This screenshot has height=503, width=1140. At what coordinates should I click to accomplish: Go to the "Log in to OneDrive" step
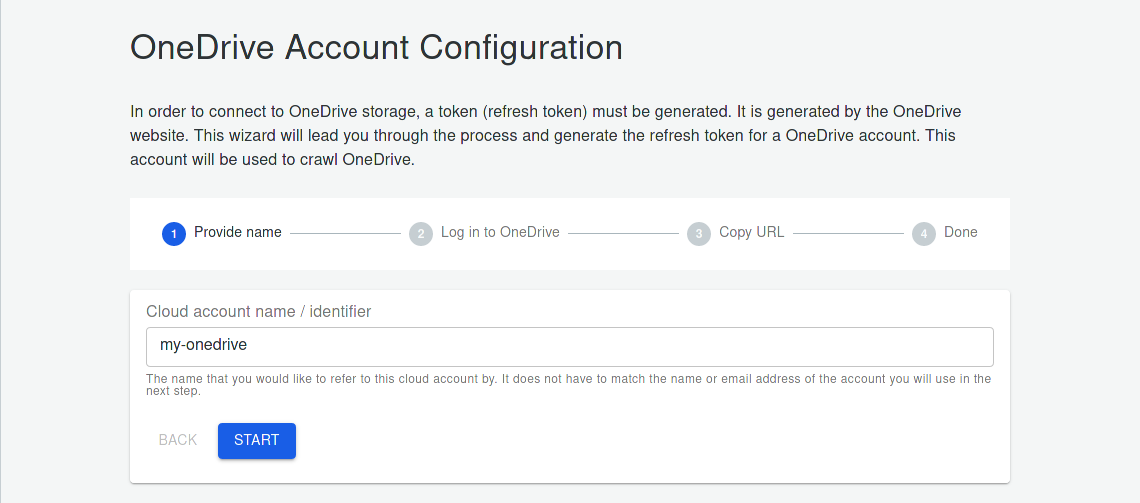point(500,232)
